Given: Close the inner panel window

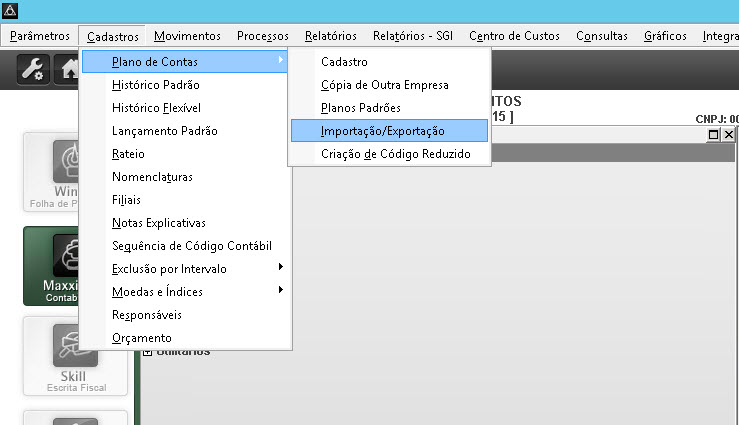Looking at the screenshot, I should coord(728,134).
